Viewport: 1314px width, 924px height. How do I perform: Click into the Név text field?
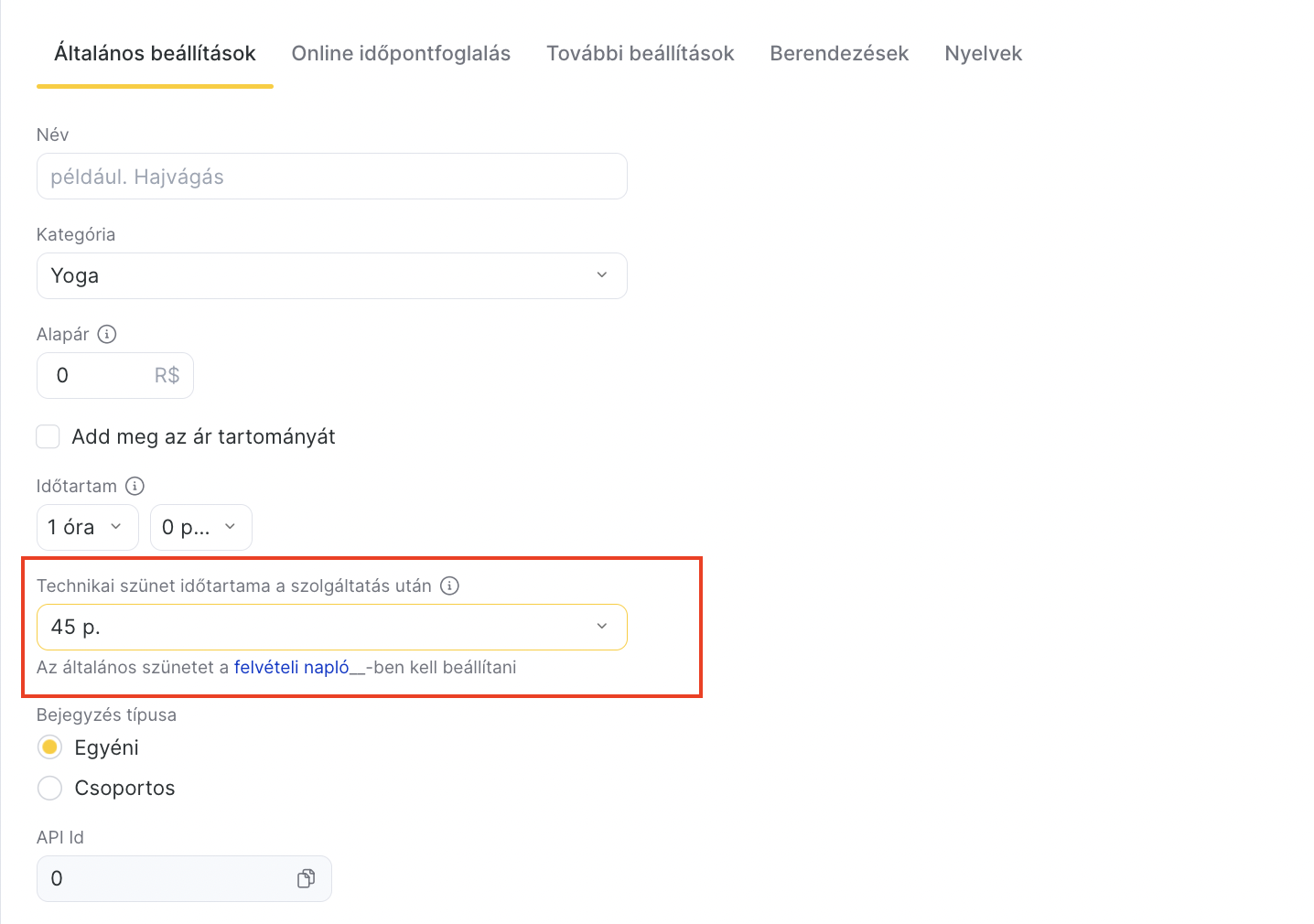[331, 177]
